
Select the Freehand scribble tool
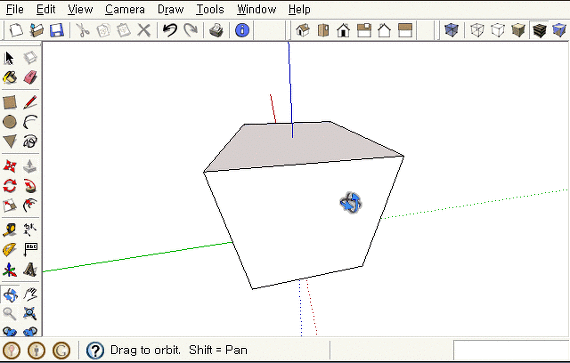pos(30,141)
